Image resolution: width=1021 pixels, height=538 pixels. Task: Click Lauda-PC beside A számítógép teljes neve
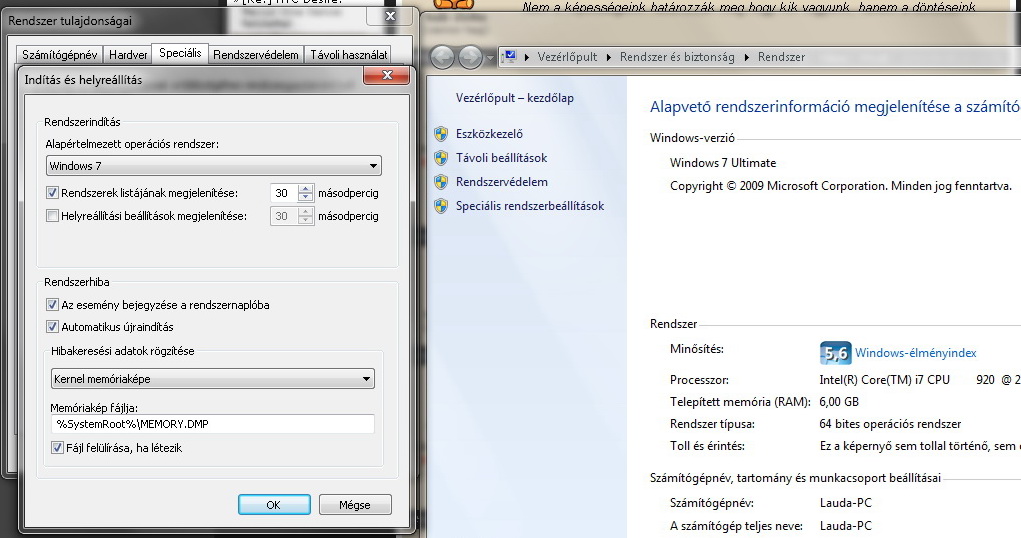[845, 526]
